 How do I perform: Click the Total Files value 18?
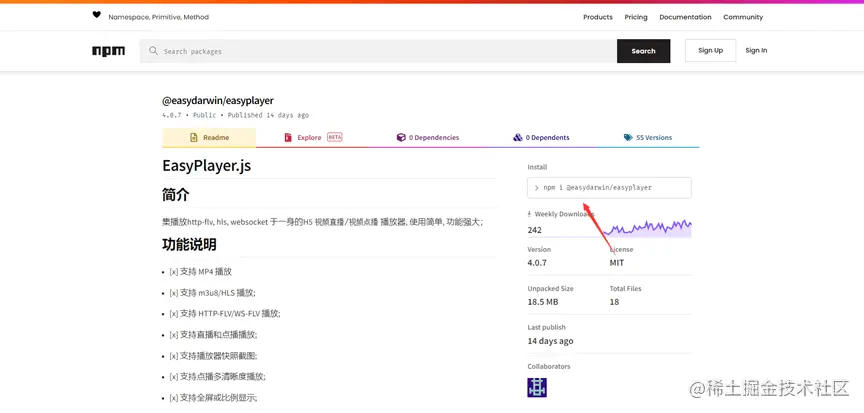click(614, 302)
